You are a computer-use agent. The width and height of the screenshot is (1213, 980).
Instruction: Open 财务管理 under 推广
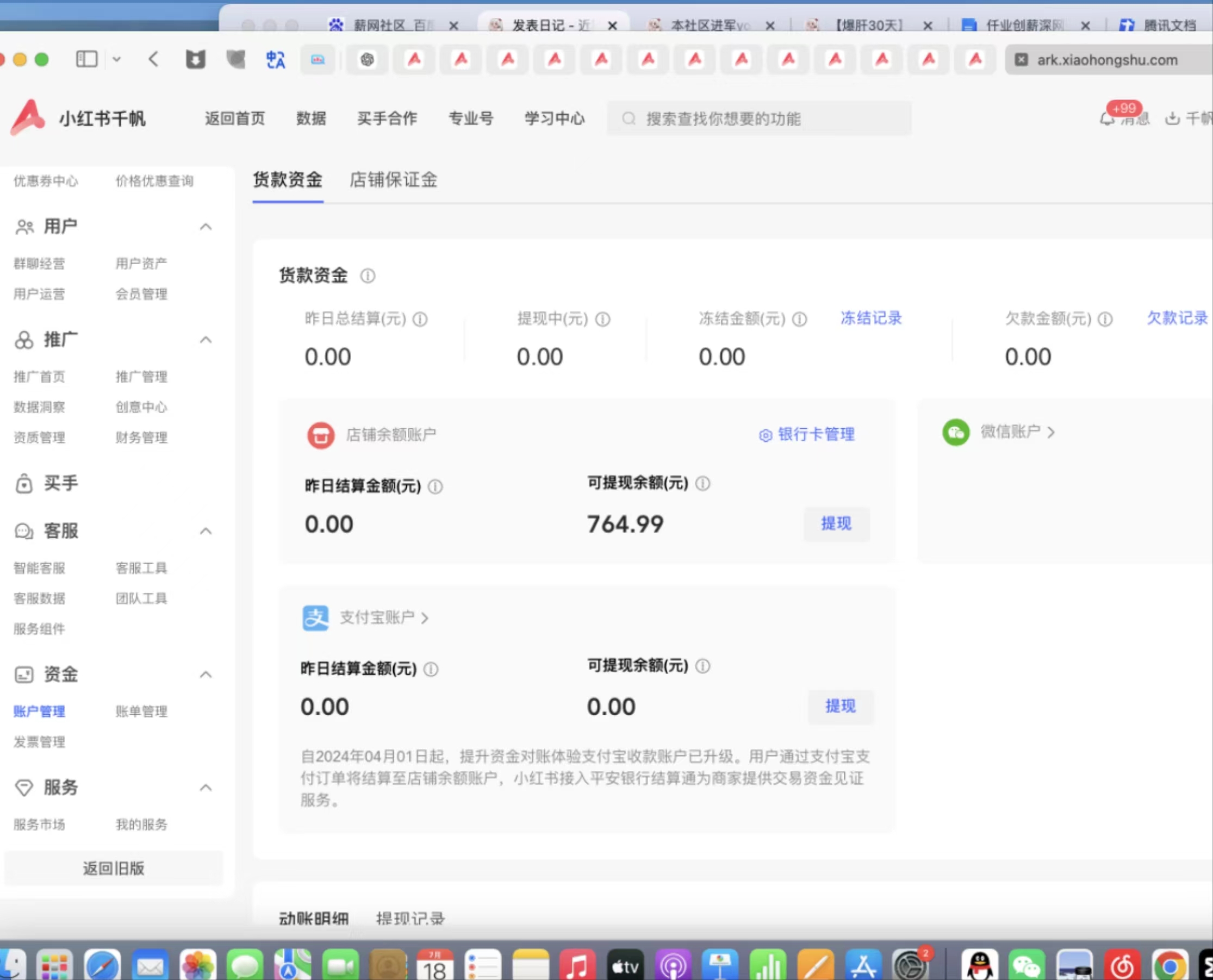141,438
